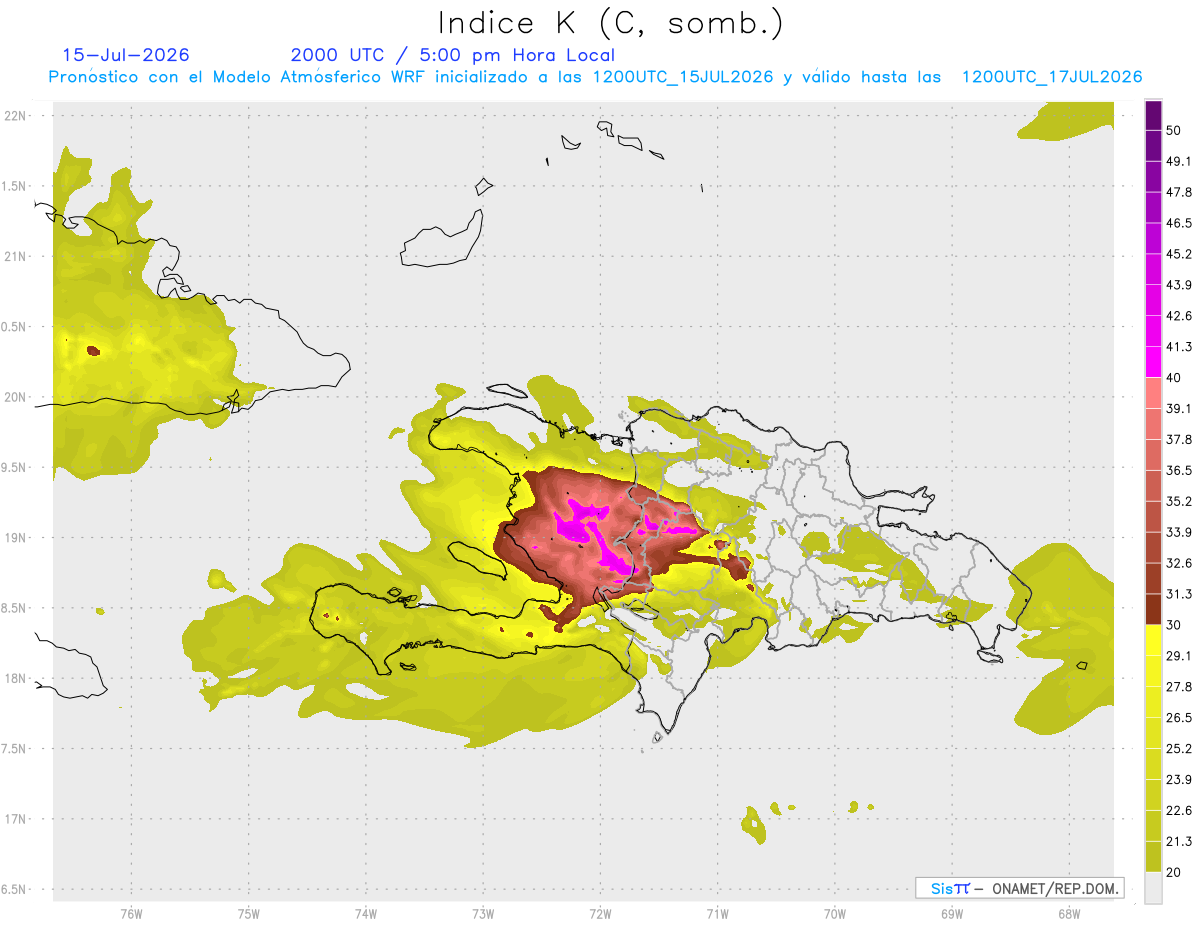The image size is (1200, 927).
Task: Click legend value "50"
Action: (x=1174, y=130)
